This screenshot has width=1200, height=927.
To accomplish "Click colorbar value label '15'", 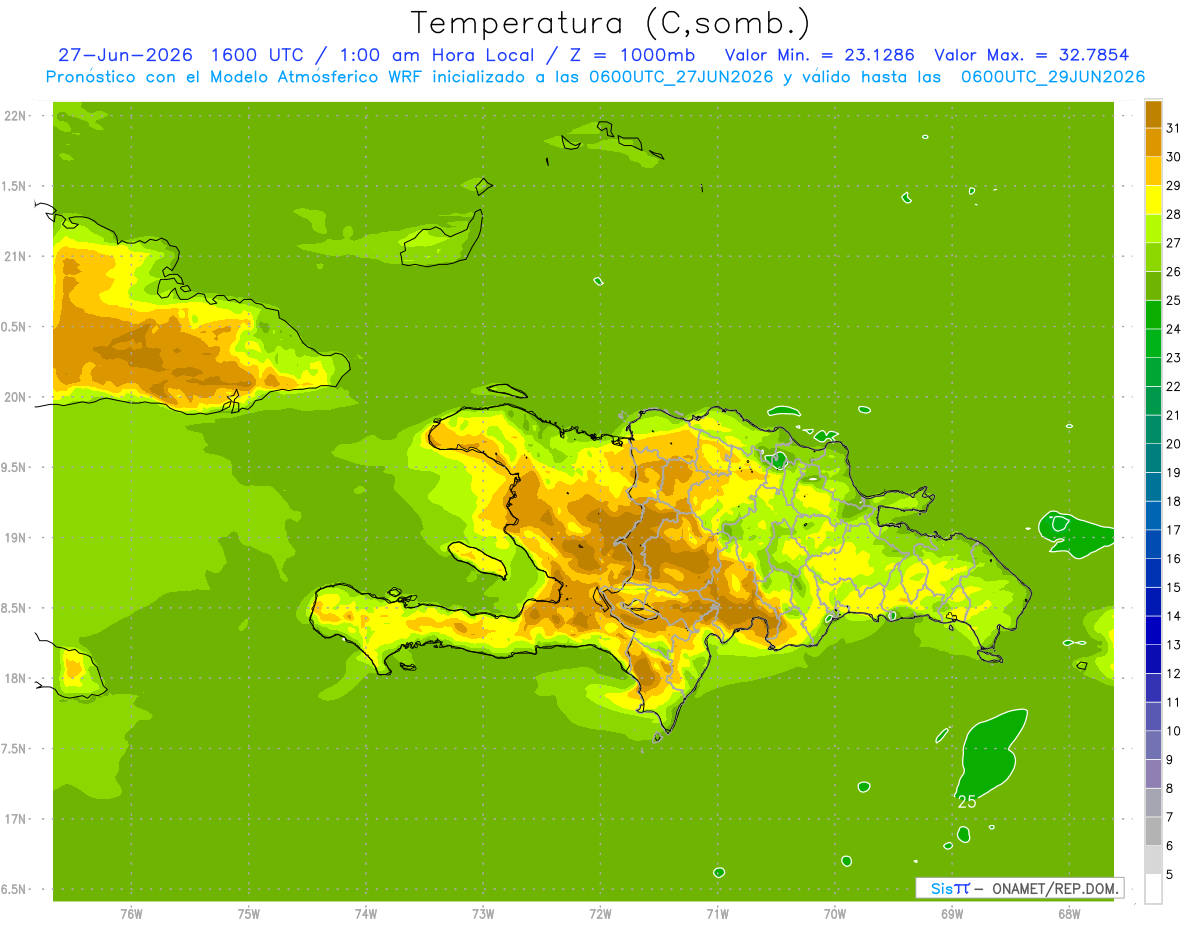I will 1173,587.
